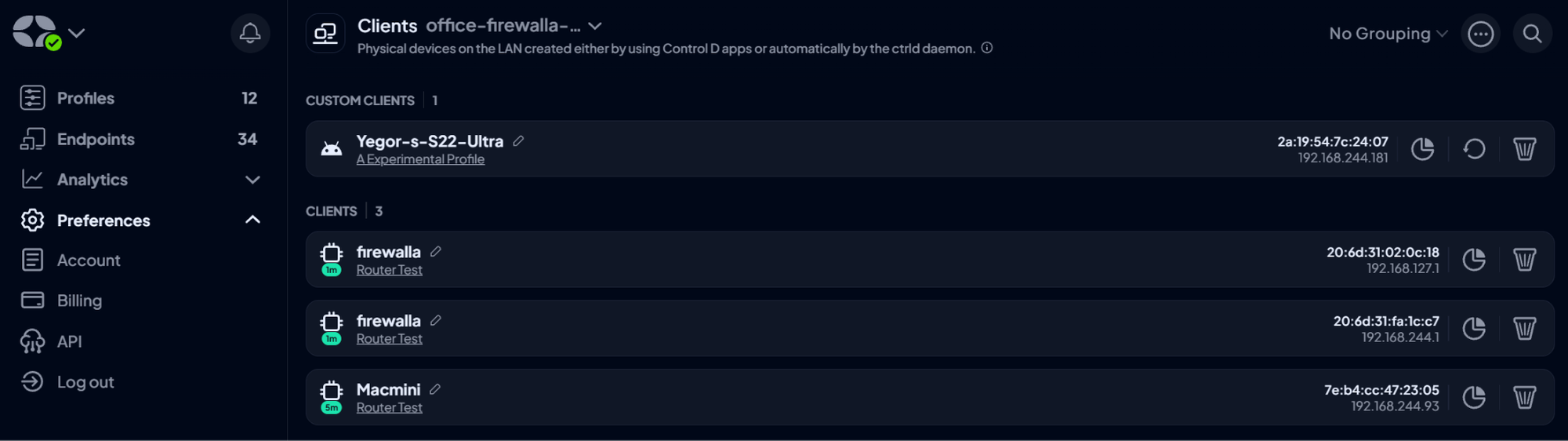Open Router Test link under Macmini
Image resolution: width=1568 pixels, height=441 pixels.
point(389,408)
